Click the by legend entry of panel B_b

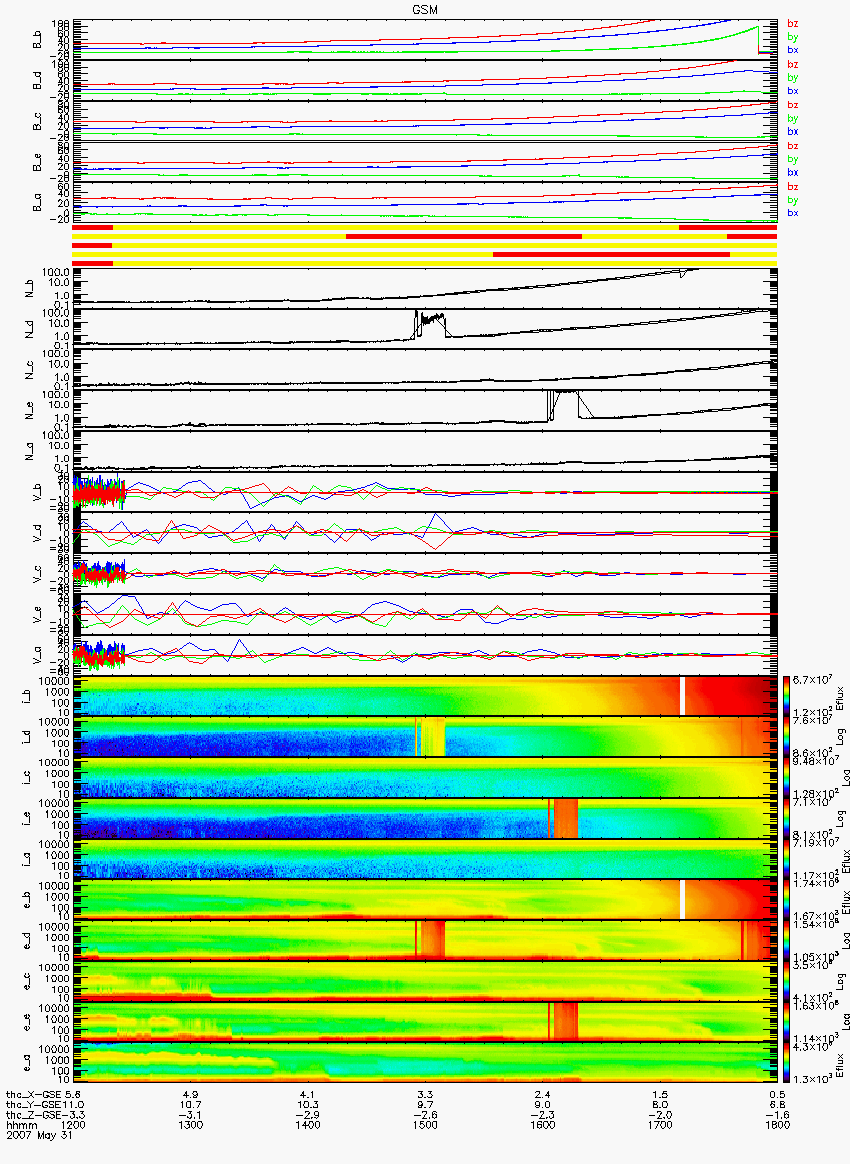point(793,36)
